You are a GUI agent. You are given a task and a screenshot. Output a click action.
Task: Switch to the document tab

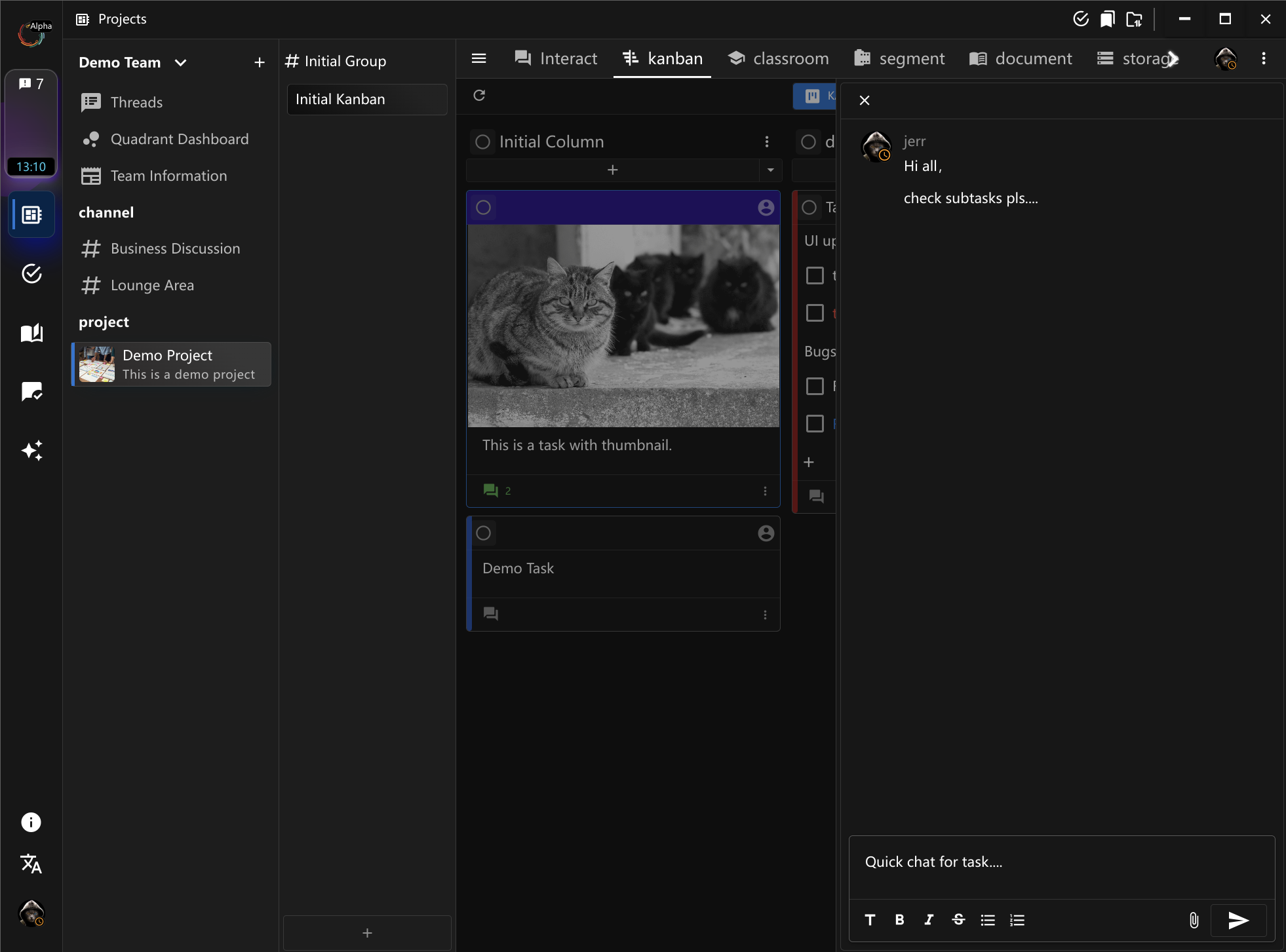pyautogui.click(x=1020, y=59)
